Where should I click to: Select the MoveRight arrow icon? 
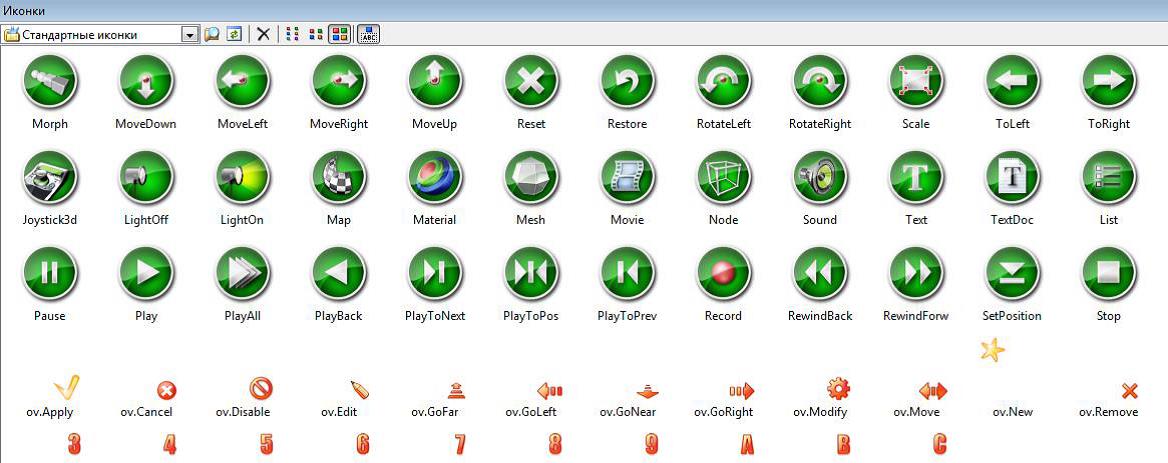pos(339,82)
